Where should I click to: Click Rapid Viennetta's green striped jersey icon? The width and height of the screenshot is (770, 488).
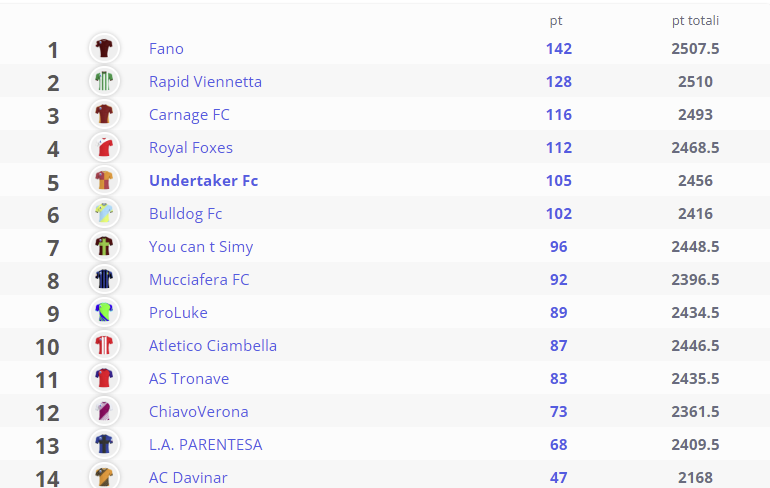[104, 81]
